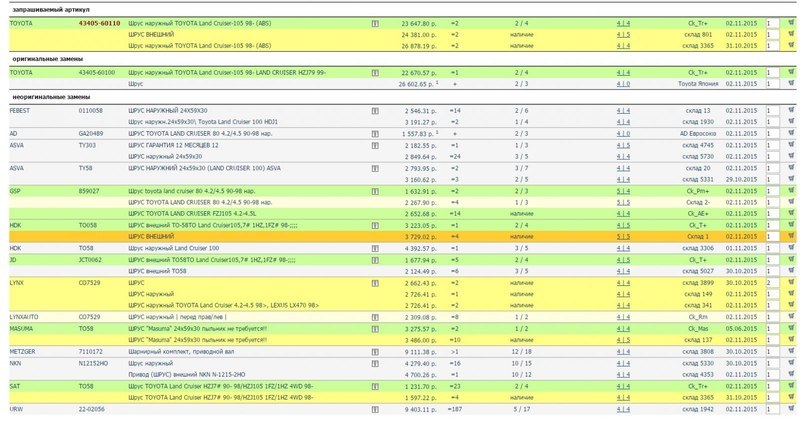Add Ck_Rm offer to cart

click(x=791, y=317)
